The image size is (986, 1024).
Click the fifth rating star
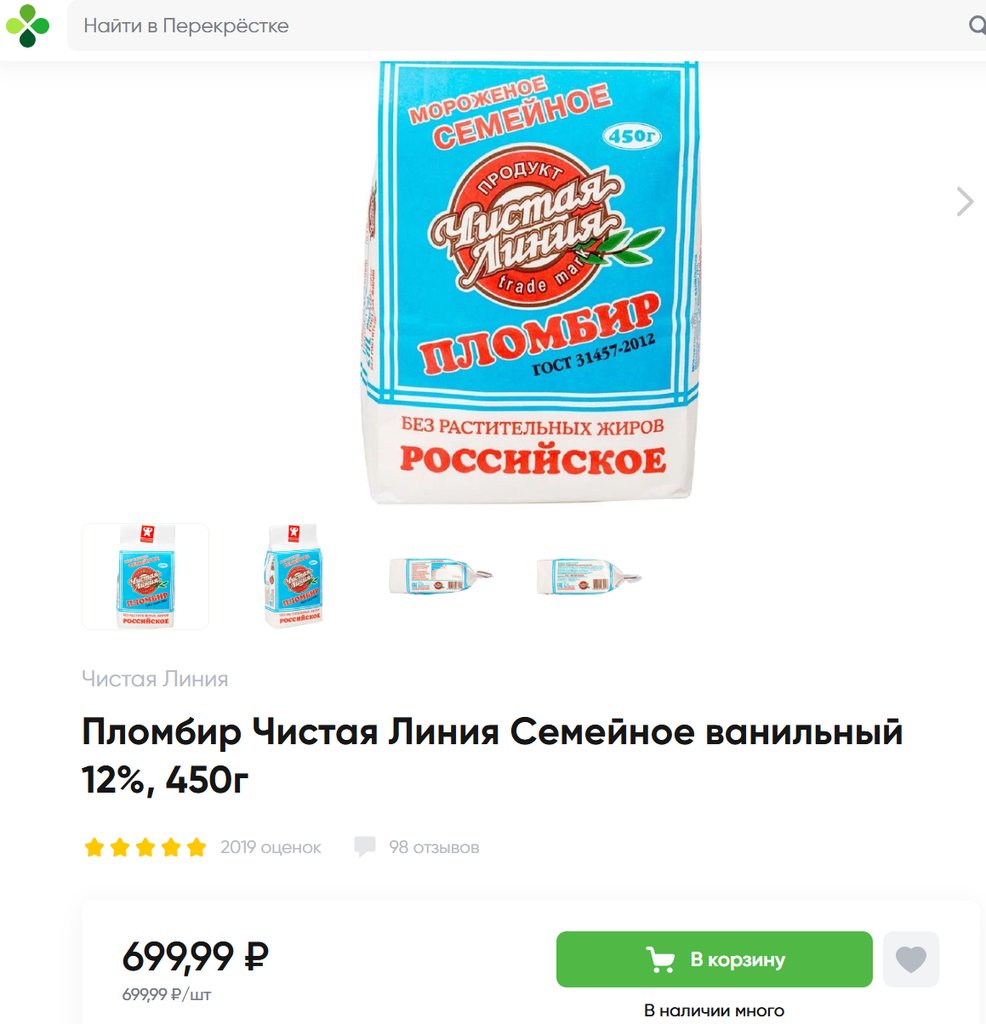tap(196, 848)
